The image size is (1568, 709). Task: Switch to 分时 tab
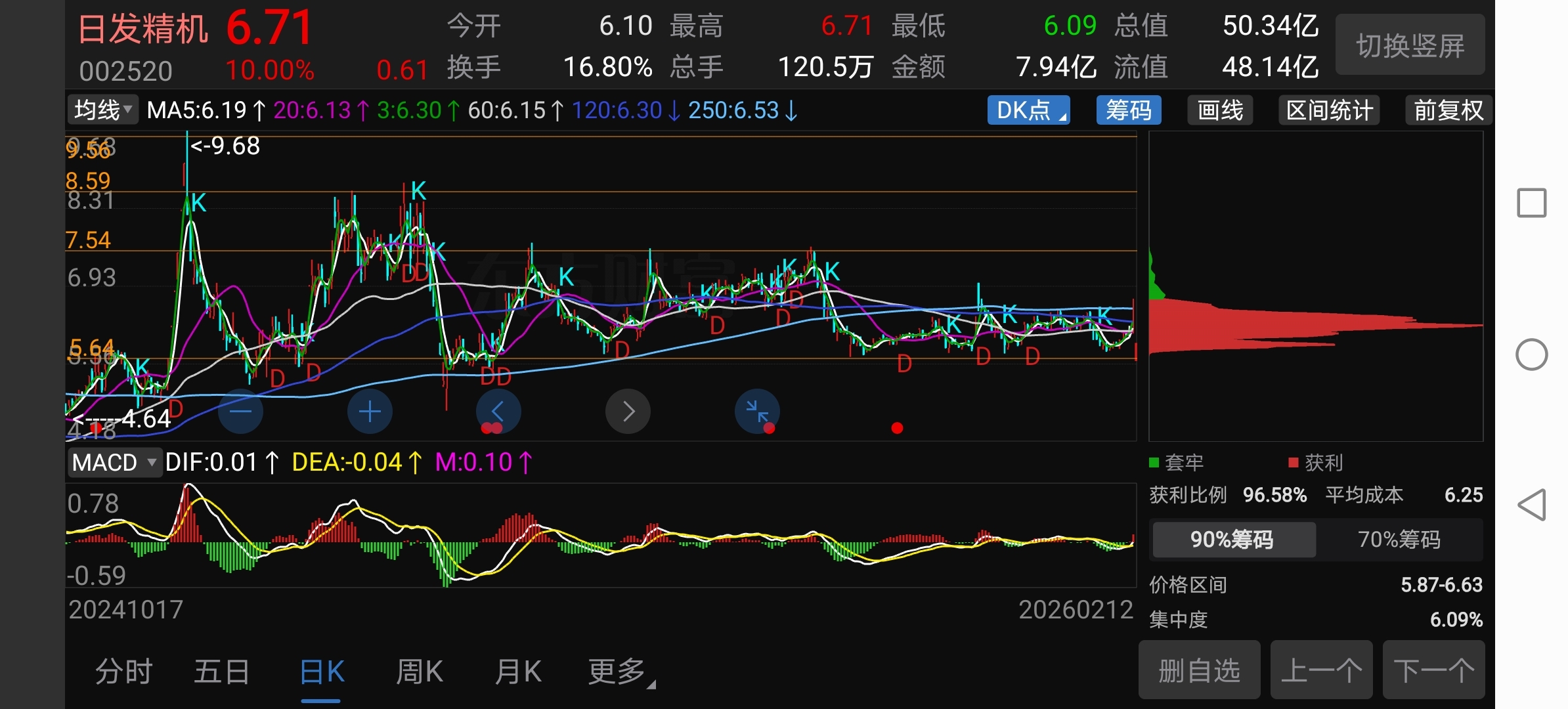click(123, 672)
